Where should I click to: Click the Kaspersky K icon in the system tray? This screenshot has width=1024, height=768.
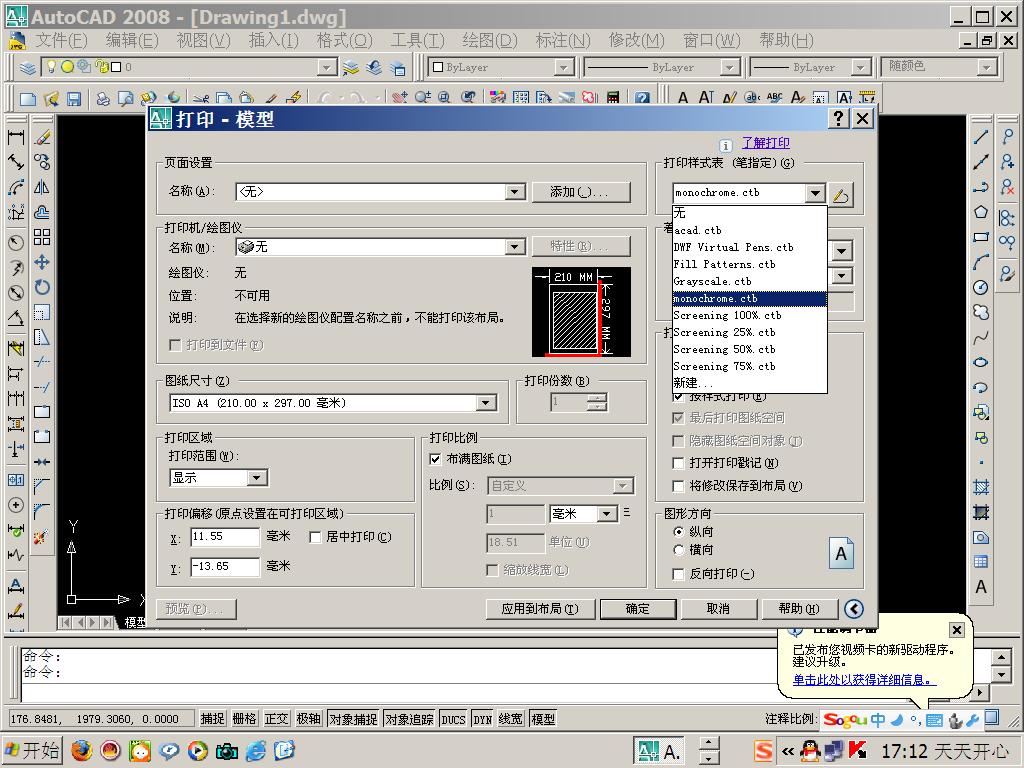pyautogui.click(x=857, y=752)
